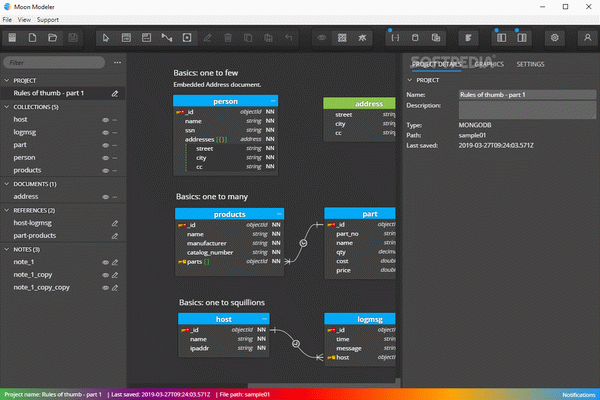Edit the Rules of thumb project entry

tap(114, 93)
